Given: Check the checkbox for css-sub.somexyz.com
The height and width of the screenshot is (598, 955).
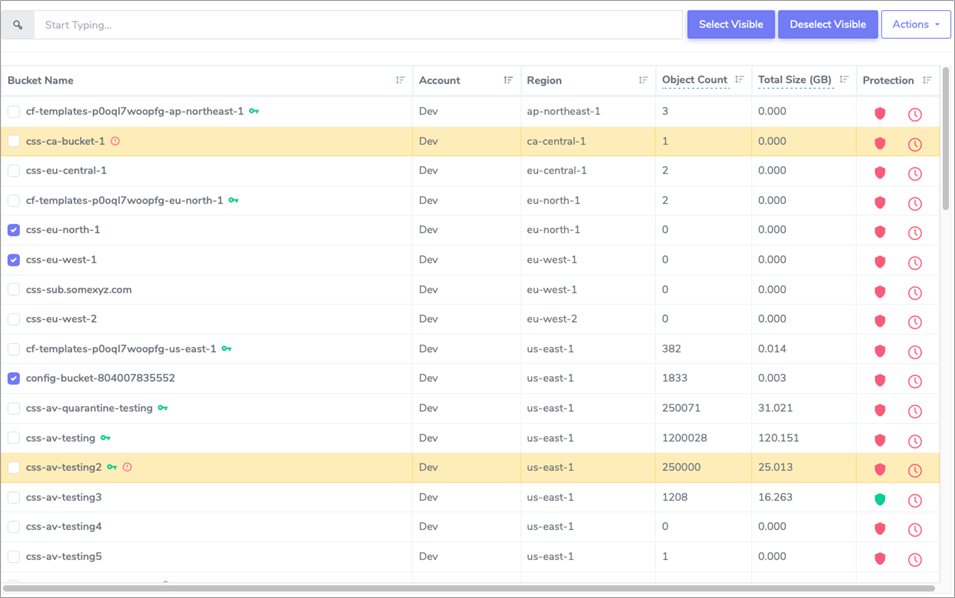Looking at the screenshot, I should pos(13,290).
